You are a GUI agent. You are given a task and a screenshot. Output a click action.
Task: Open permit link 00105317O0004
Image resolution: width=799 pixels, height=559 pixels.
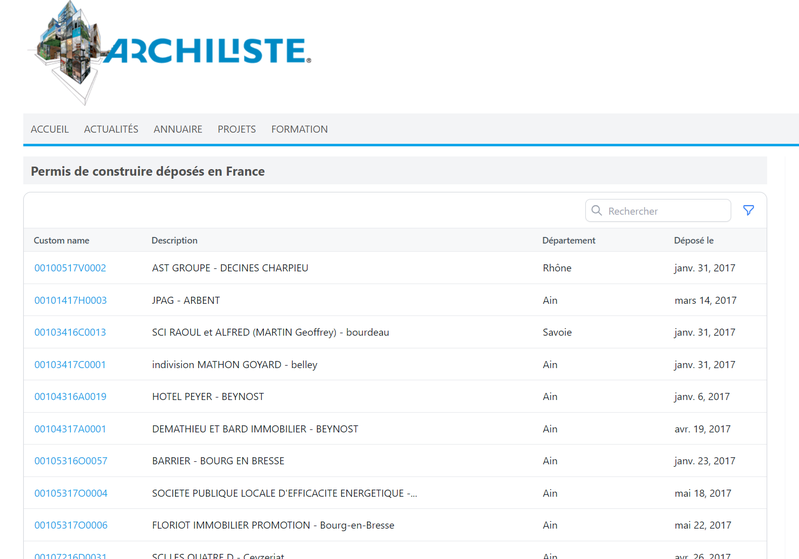pyautogui.click(x=71, y=493)
